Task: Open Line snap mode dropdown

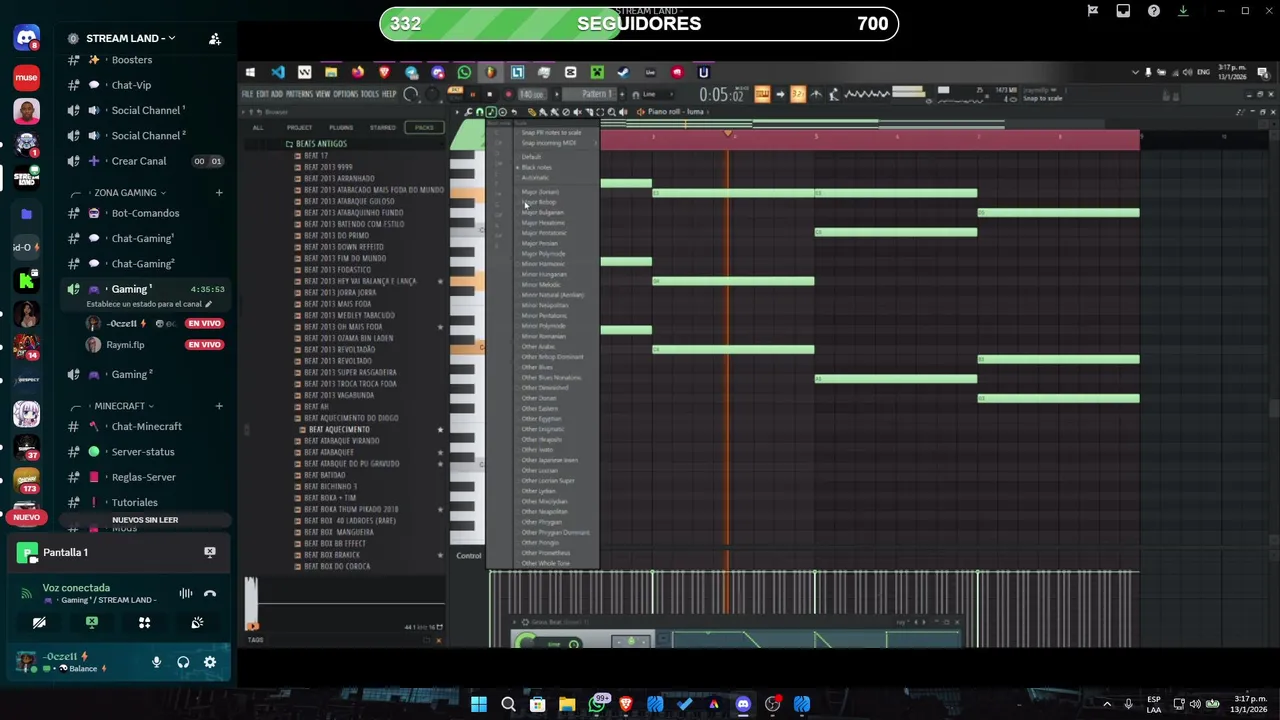Action: click(x=656, y=94)
